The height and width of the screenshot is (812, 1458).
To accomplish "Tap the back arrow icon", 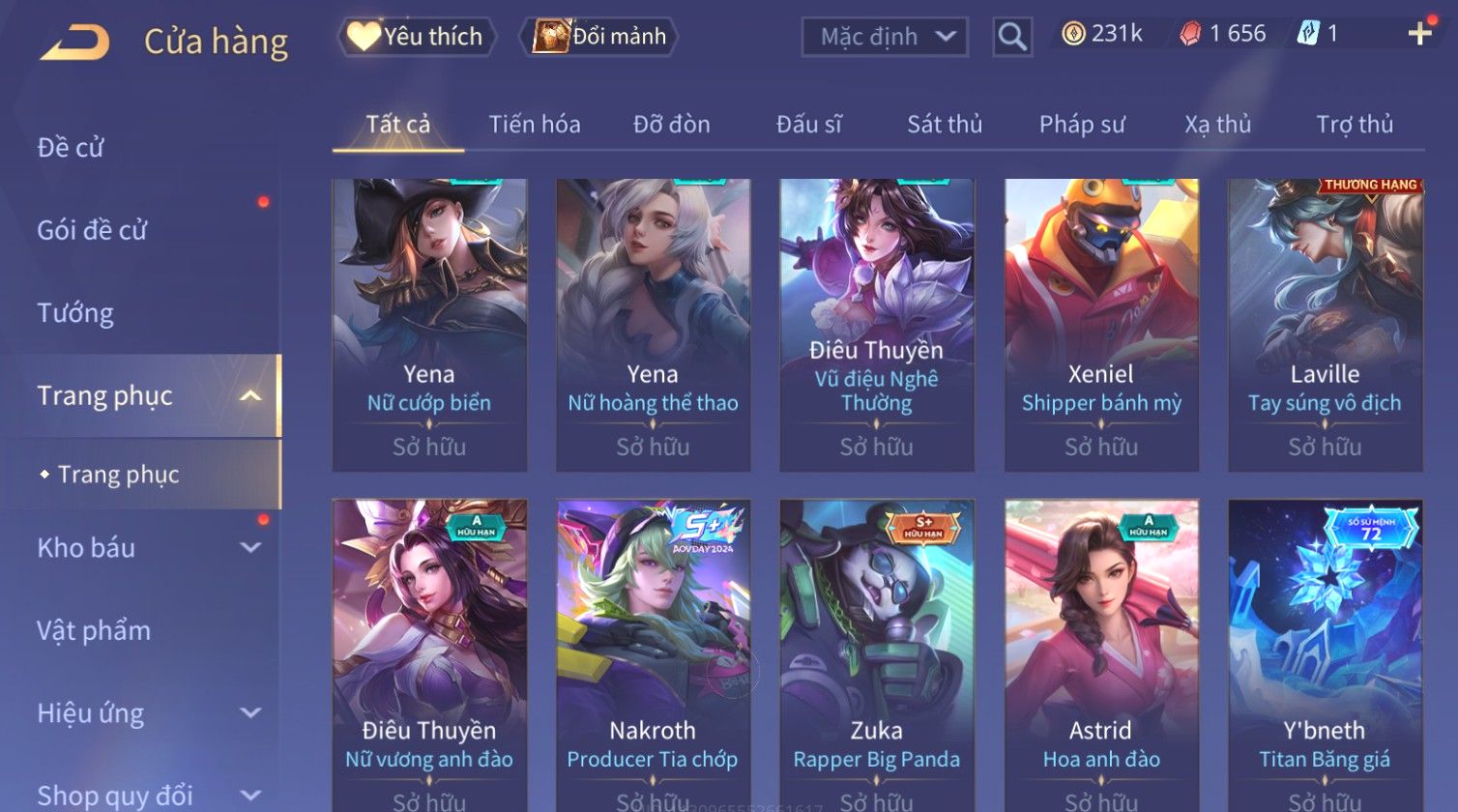I will (75, 42).
